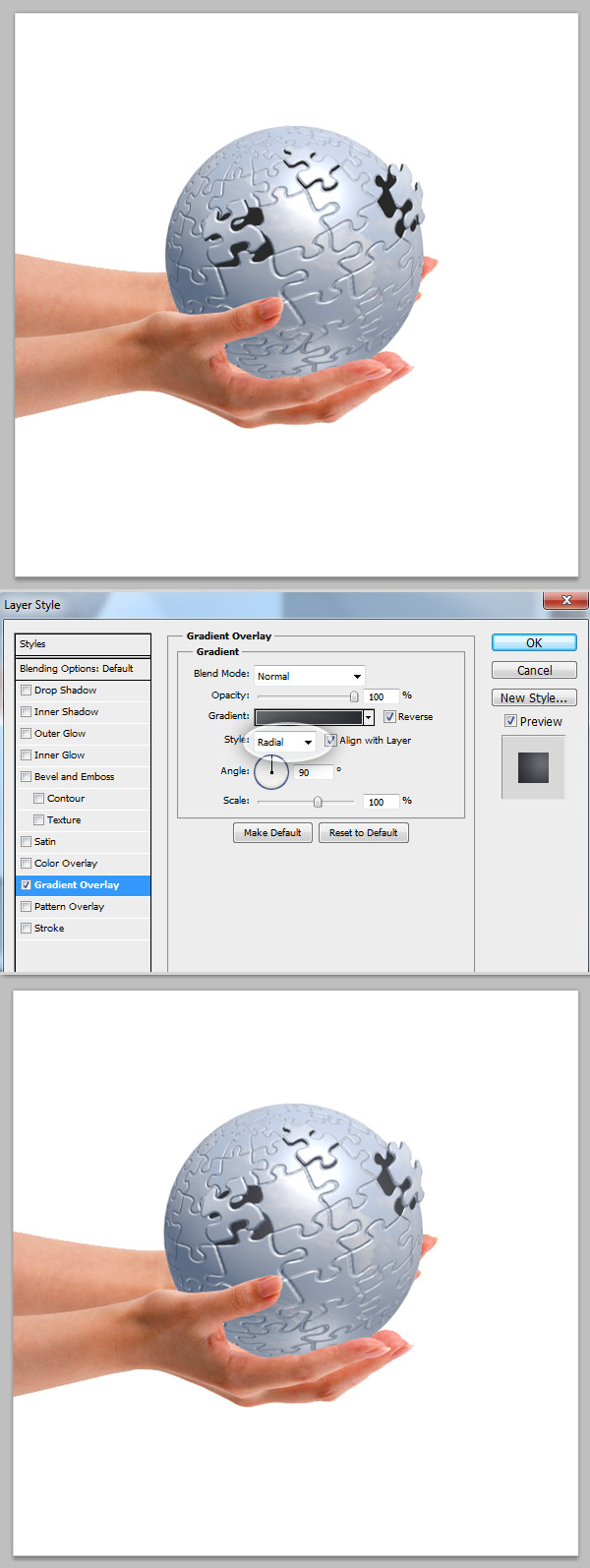Close the Layer Style dialog window
Image resolution: width=590 pixels, height=1568 pixels.
(565, 600)
